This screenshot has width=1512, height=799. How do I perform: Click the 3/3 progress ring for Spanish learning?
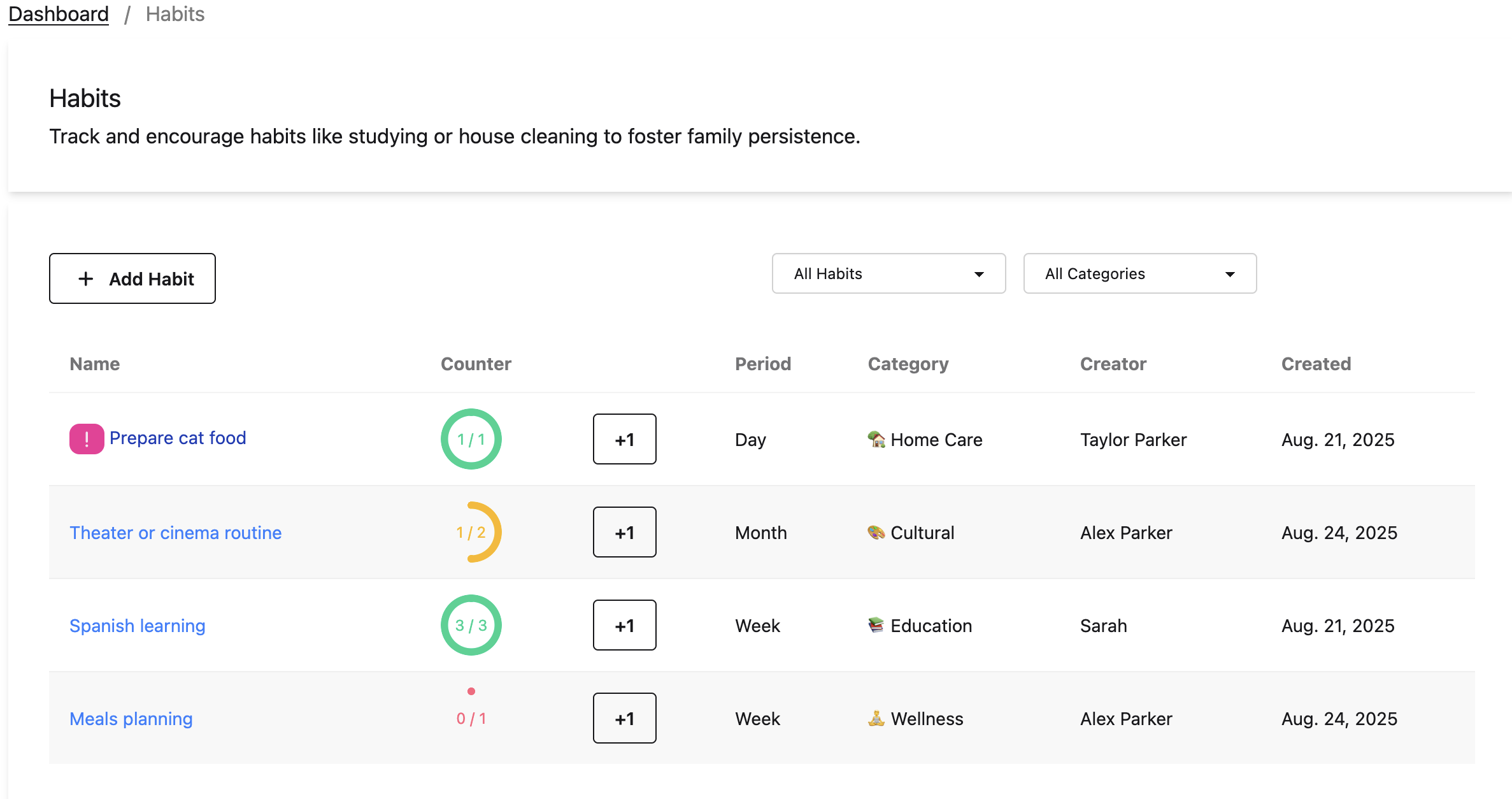pos(471,625)
